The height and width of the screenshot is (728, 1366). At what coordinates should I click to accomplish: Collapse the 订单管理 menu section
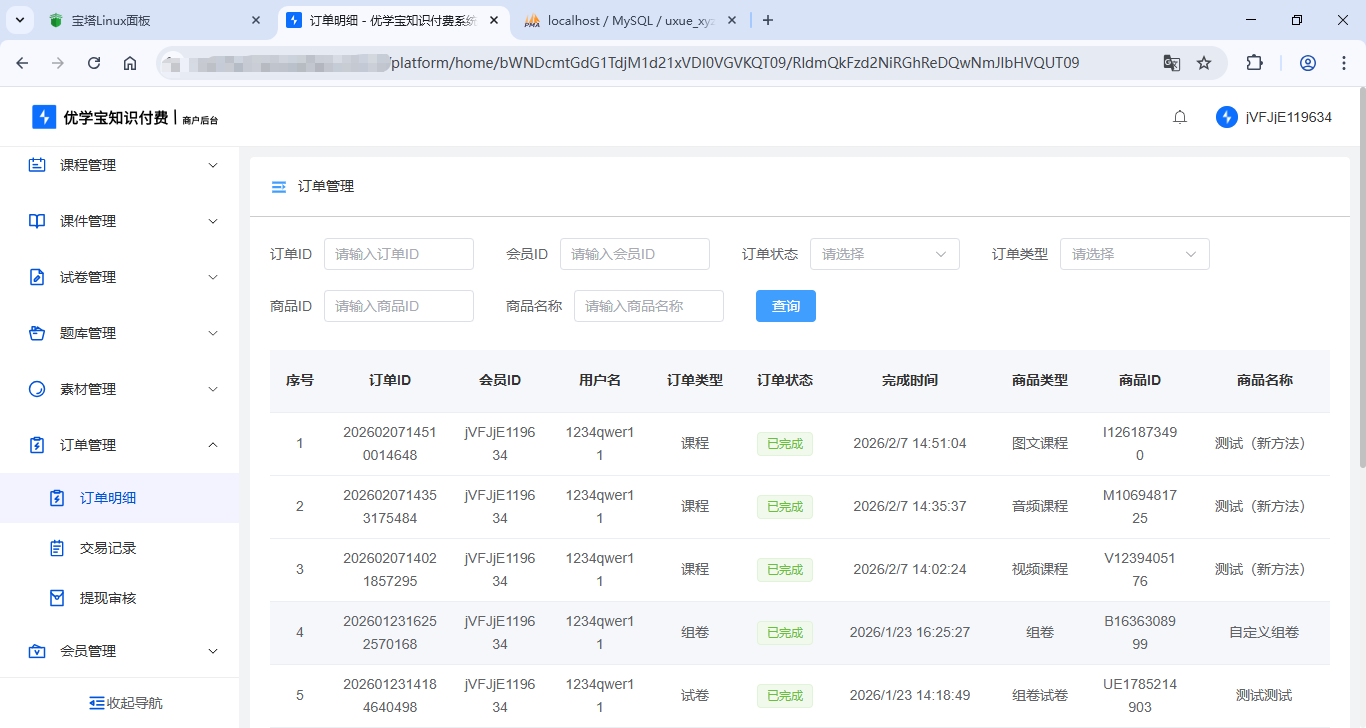tap(212, 445)
